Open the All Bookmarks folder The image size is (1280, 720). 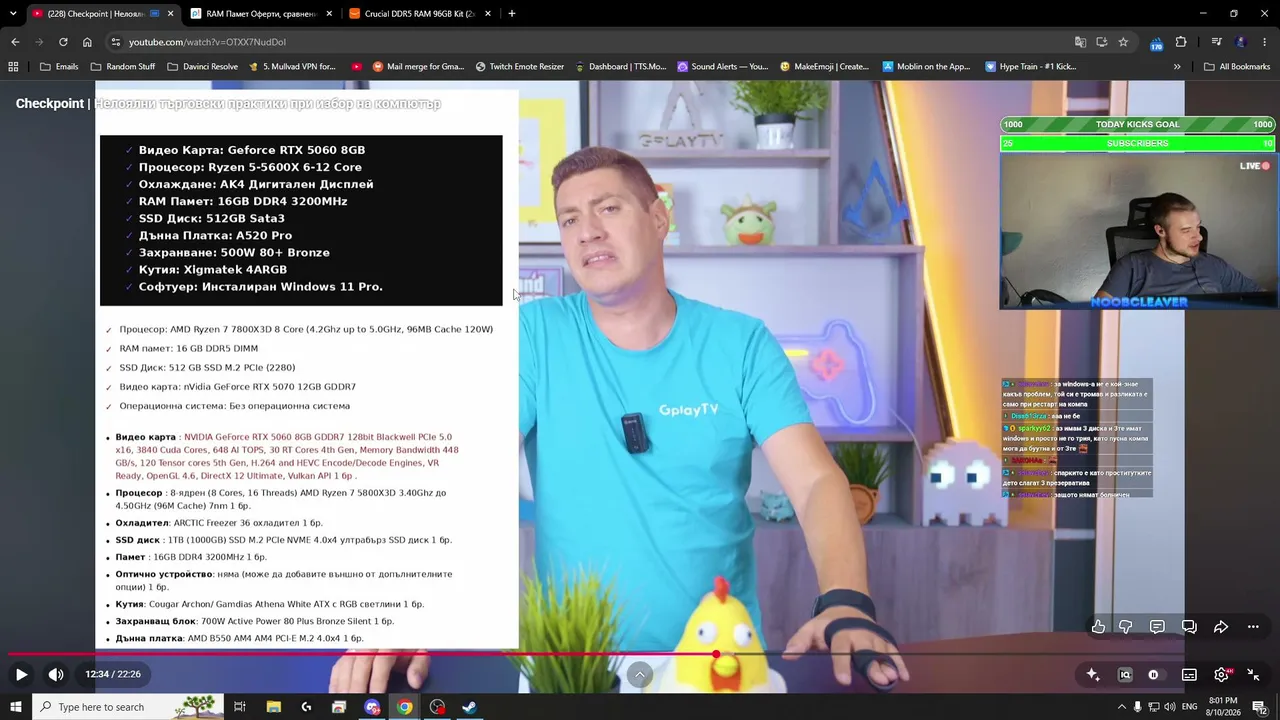(x=1237, y=67)
